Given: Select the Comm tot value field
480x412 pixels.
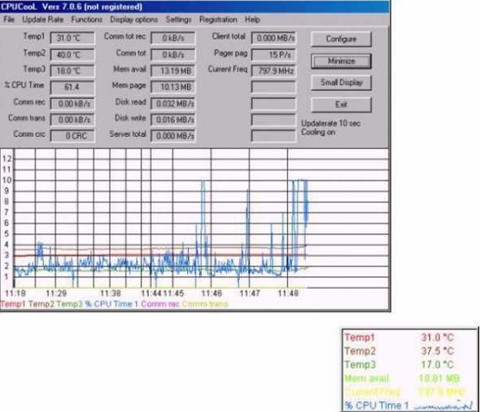Looking at the screenshot, I should pos(173,55).
